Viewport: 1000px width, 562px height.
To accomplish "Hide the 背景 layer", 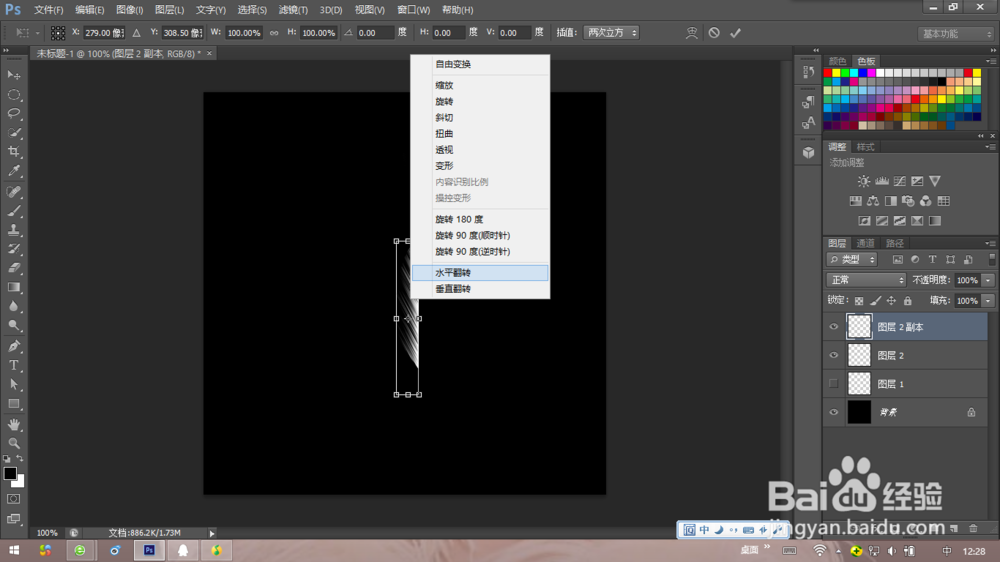I will point(834,412).
